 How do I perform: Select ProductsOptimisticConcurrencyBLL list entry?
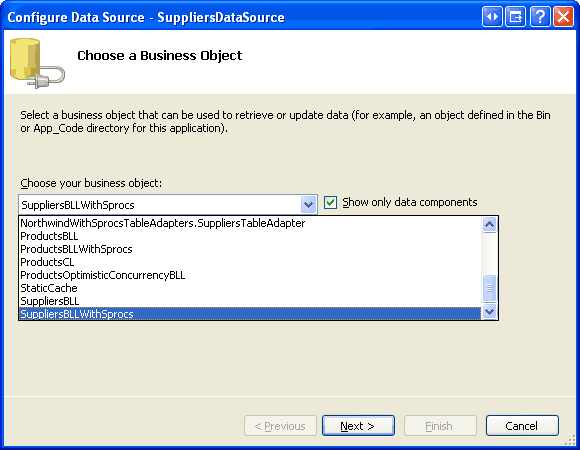pyautogui.click(x=250, y=275)
